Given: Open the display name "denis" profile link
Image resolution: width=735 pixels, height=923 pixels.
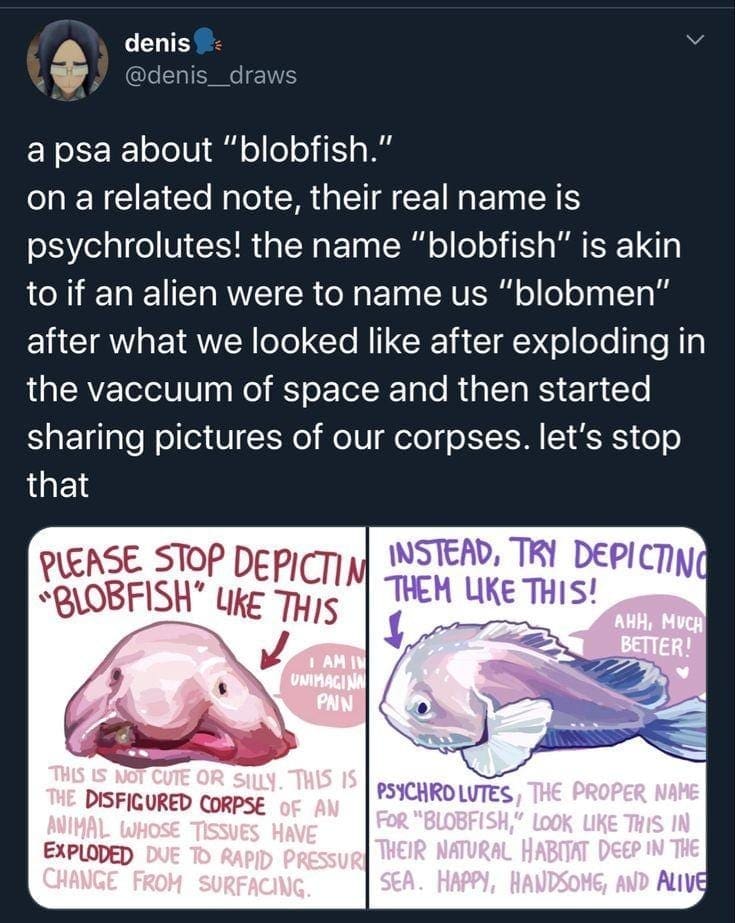Looking at the screenshot, I should (157, 43).
